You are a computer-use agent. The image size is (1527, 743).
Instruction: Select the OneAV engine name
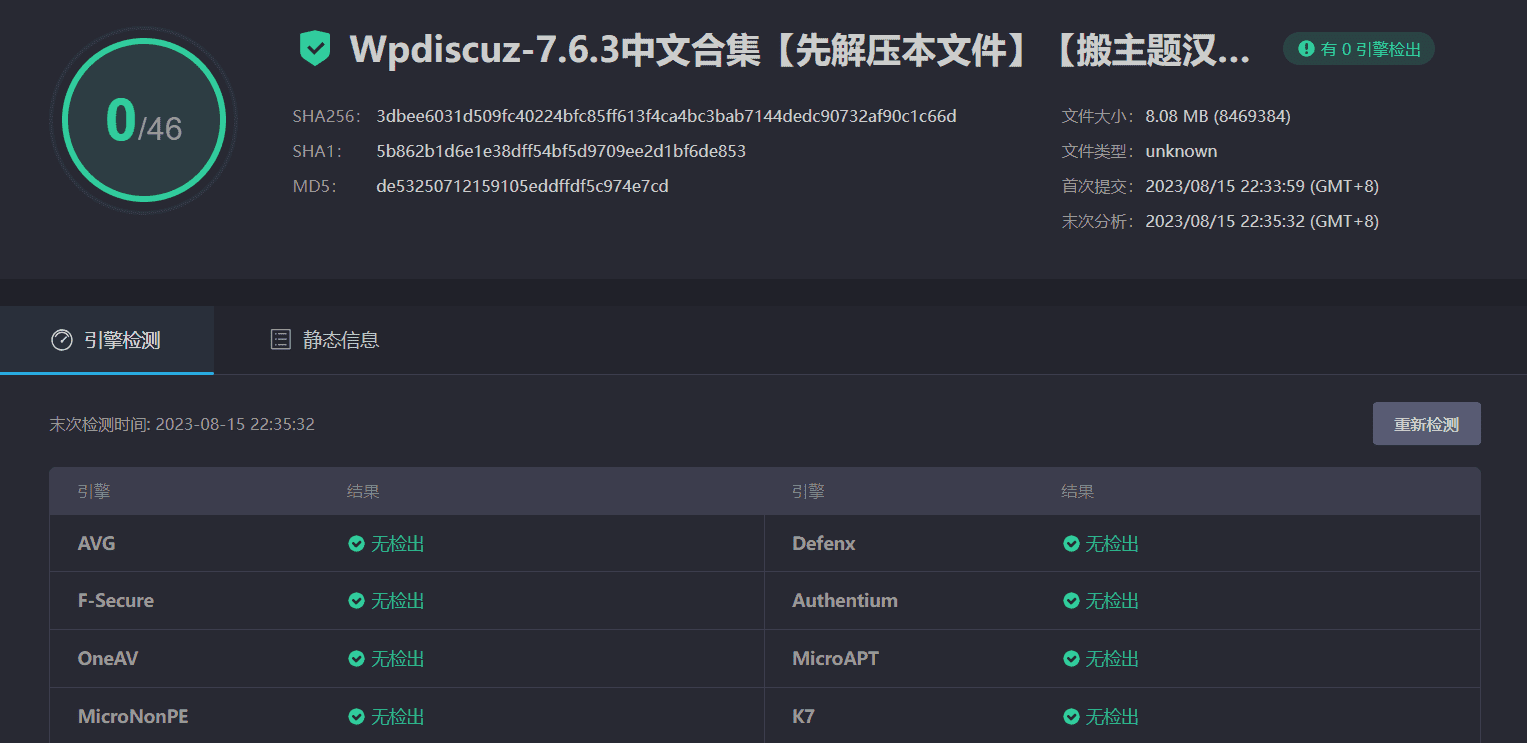click(108, 659)
